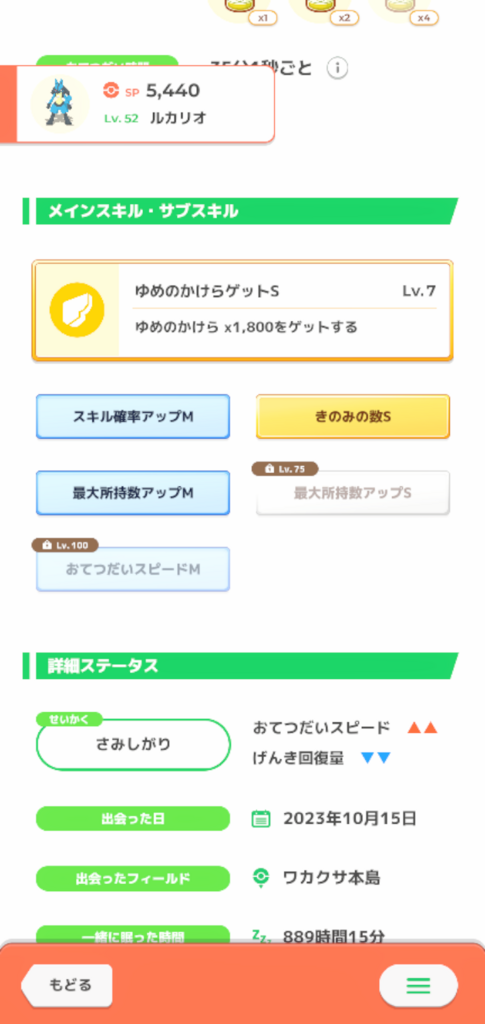Tap the locked おてつだいスピードM sub skill
The image size is (485, 1024).
133,569
